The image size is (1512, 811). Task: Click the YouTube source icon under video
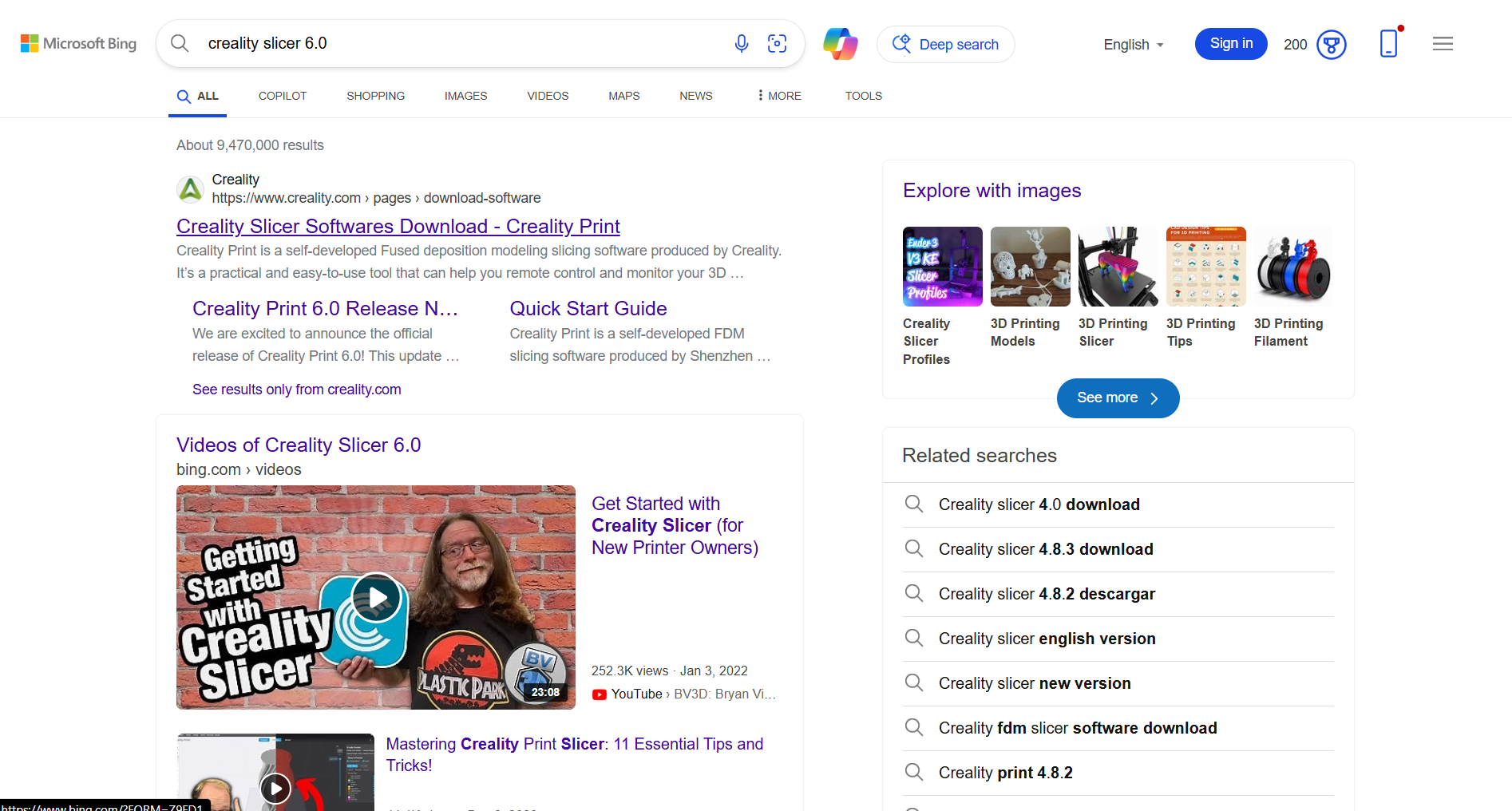point(600,694)
